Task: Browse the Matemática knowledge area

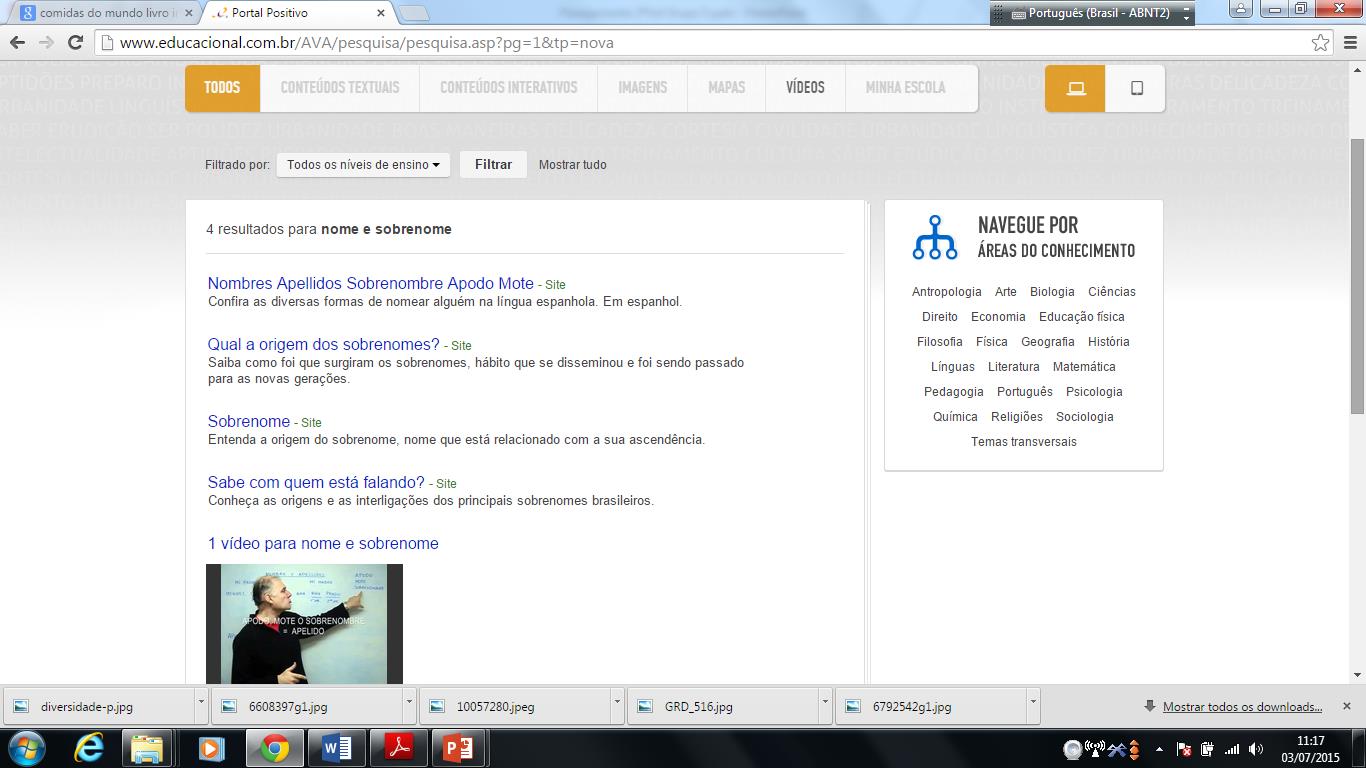Action: pos(1084,367)
